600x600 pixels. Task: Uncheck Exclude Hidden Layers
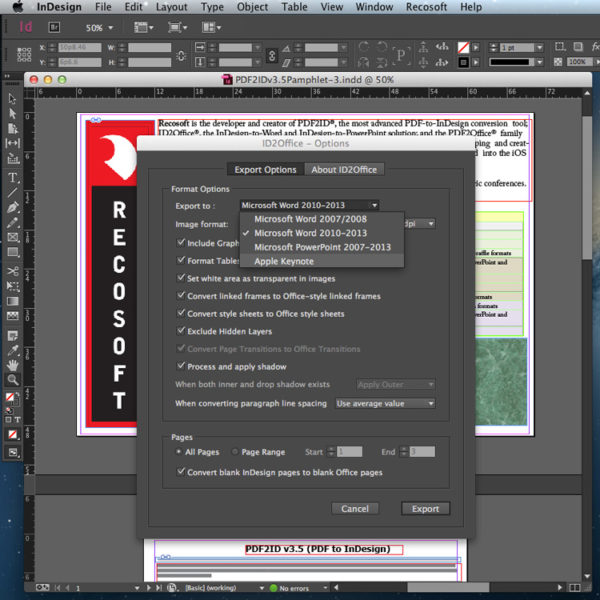coord(181,331)
